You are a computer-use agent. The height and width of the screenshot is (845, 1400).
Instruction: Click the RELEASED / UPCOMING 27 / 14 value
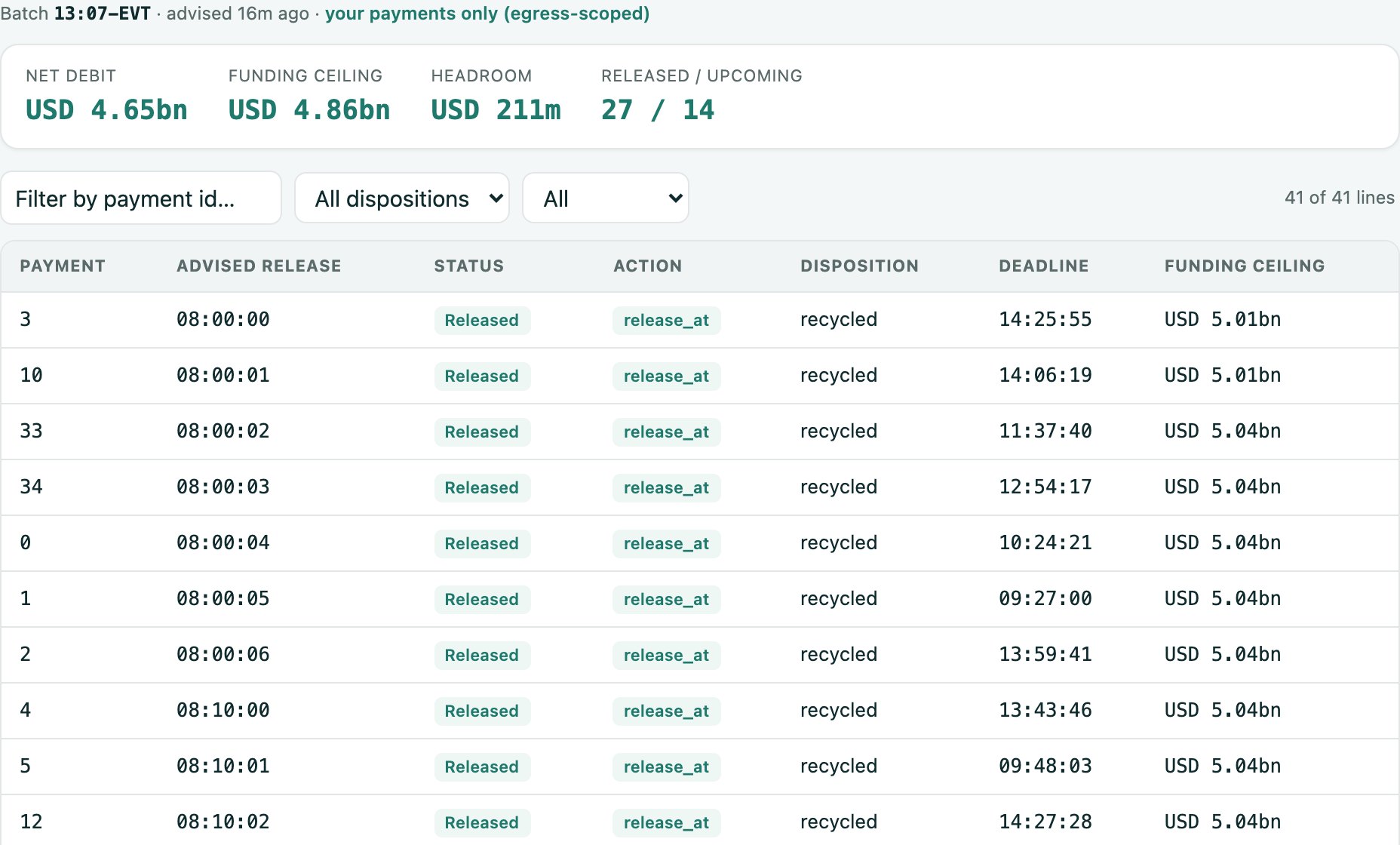tap(657, 110)
